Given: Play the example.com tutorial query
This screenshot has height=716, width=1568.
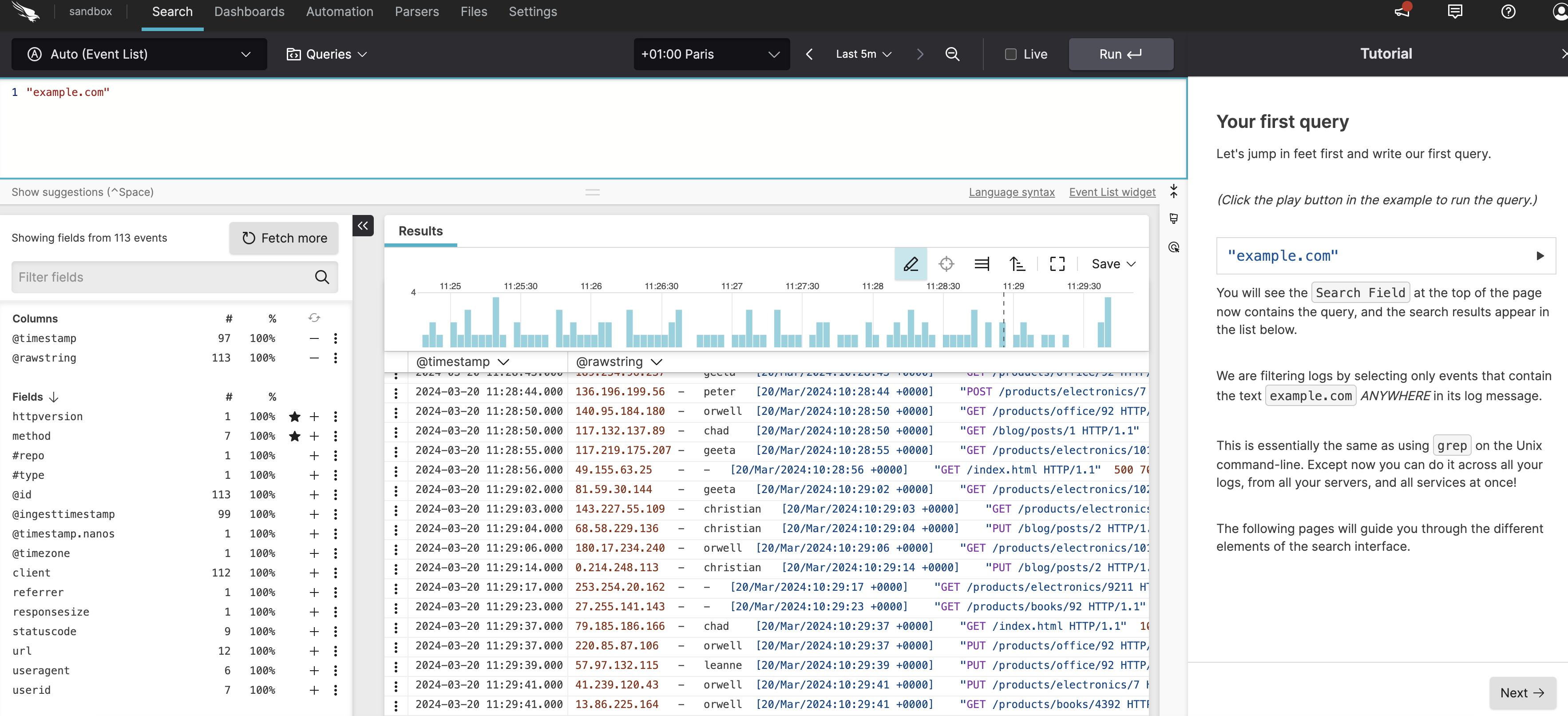Looking at the screenshot, I should point(1540,256).
